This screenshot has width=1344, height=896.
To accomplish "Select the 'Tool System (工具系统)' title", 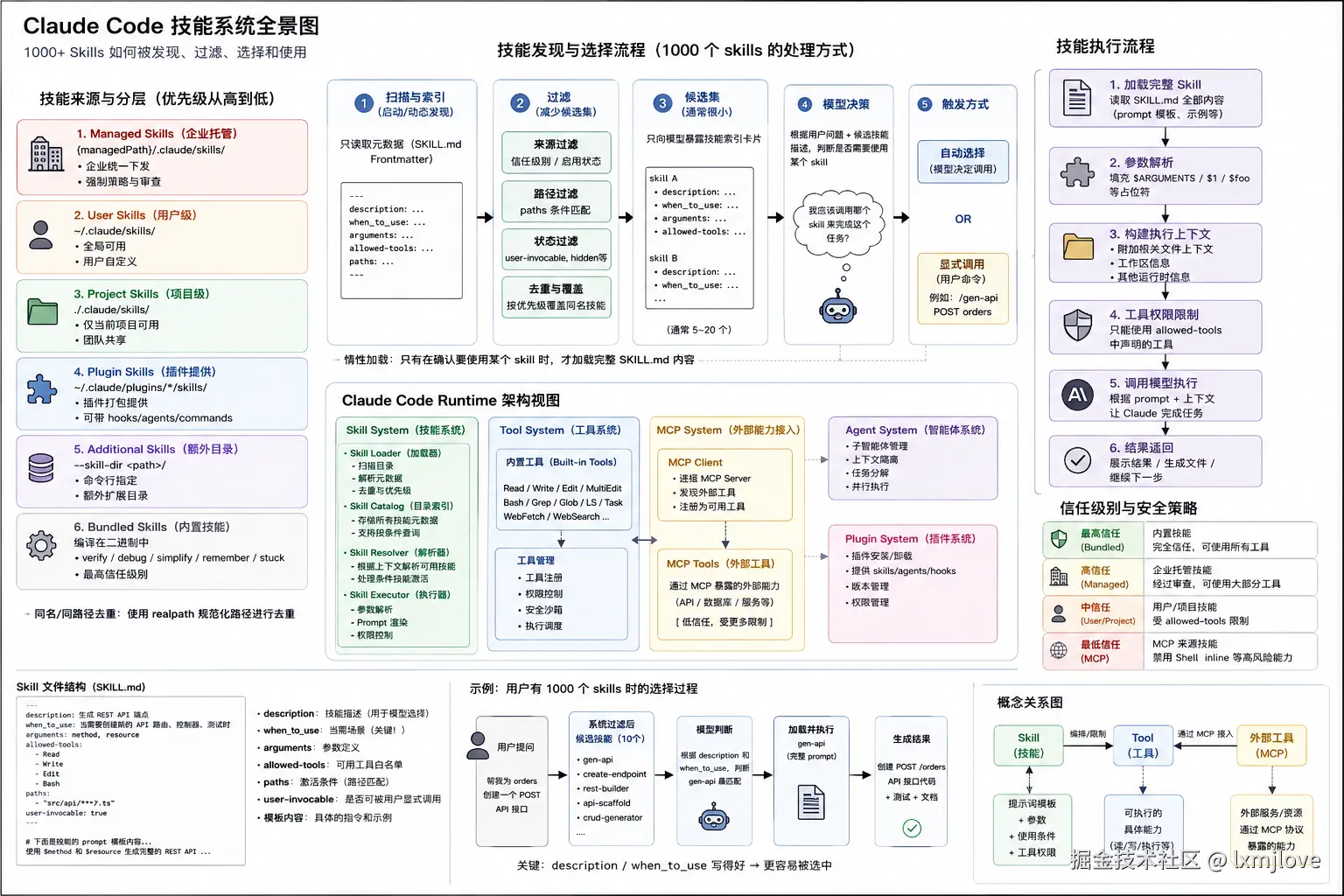I will [560, 430].
